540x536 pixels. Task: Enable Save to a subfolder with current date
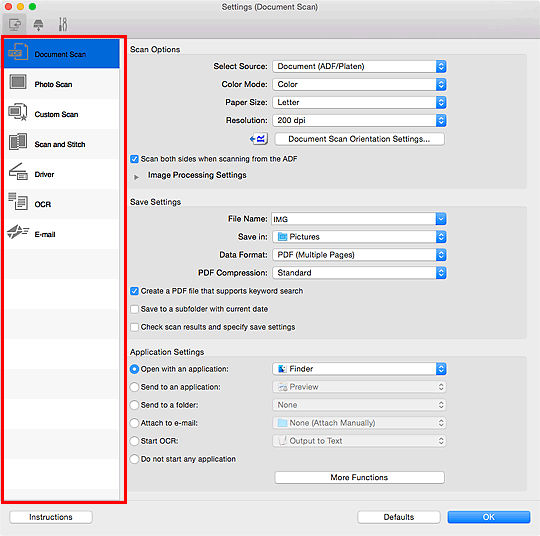(x=134, y=309)
